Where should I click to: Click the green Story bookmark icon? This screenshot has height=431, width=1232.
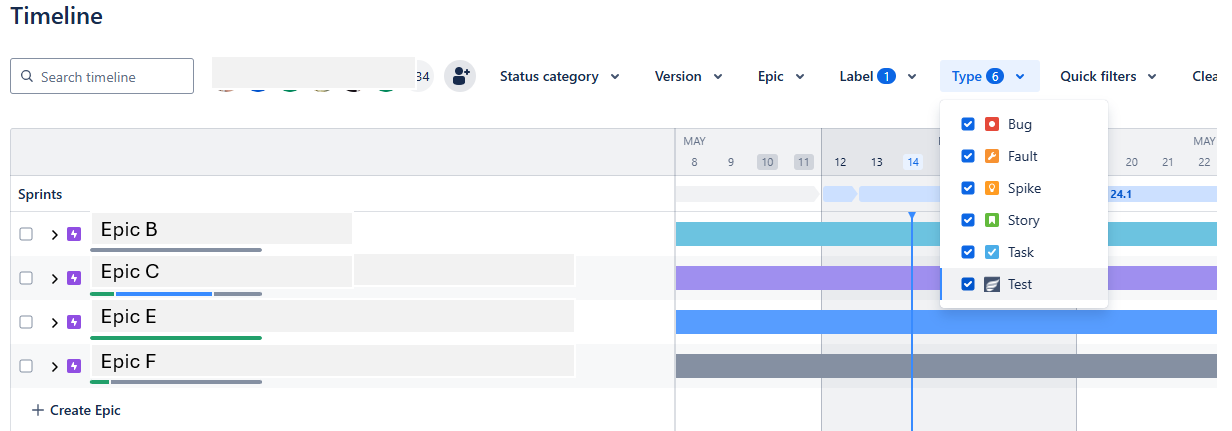click(992, 220)
